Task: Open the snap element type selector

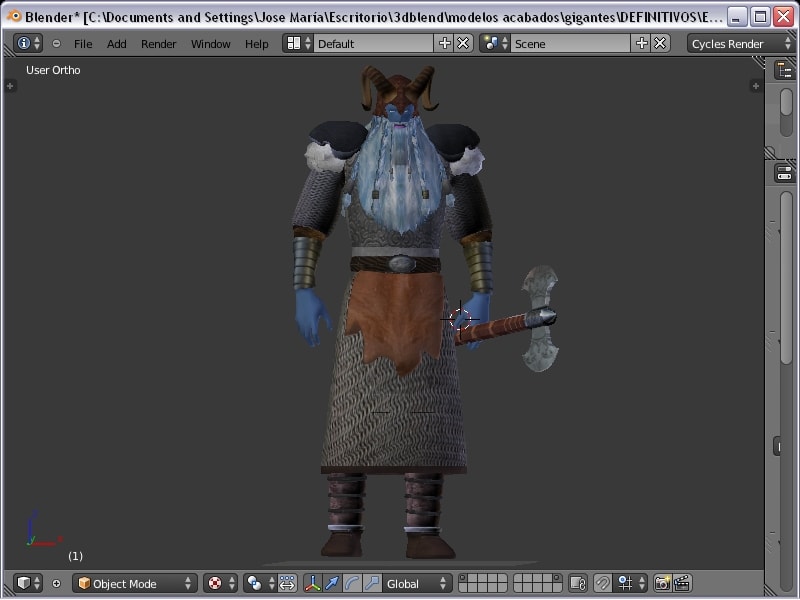Action: (x=630, y=583)
